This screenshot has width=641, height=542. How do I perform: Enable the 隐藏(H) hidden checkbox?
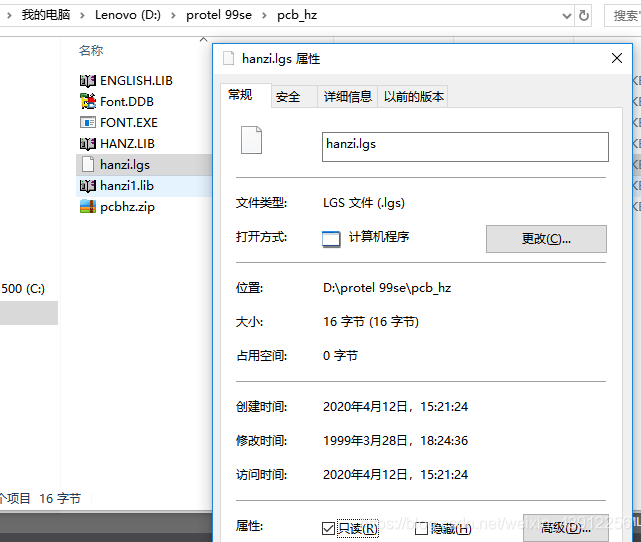[421, 529]
